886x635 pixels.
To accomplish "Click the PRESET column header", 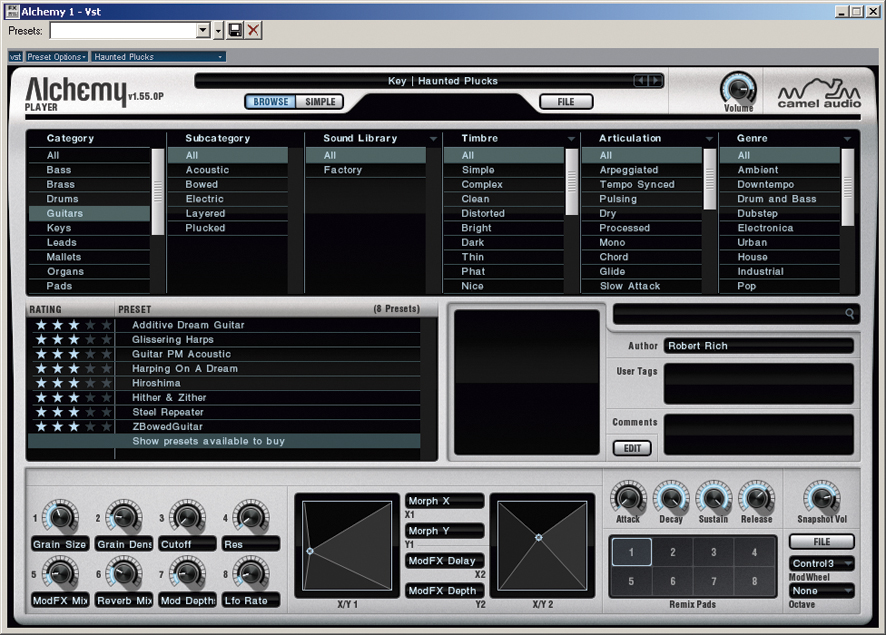I will pyautogui.click(x=134, y=310).
